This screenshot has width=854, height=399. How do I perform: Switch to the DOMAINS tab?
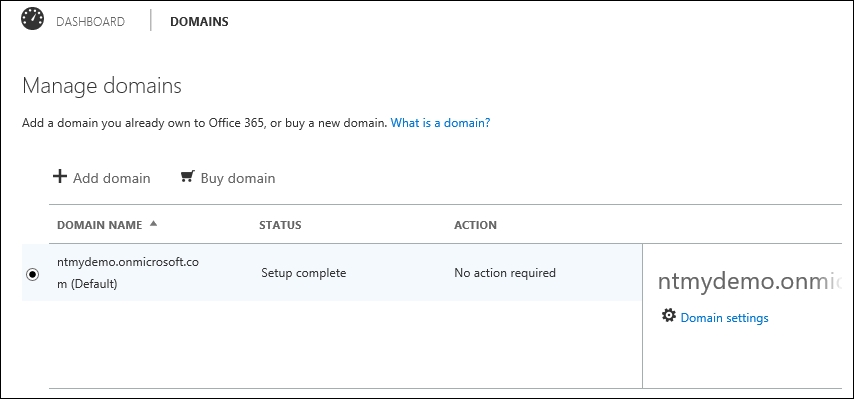pos(199,22)
